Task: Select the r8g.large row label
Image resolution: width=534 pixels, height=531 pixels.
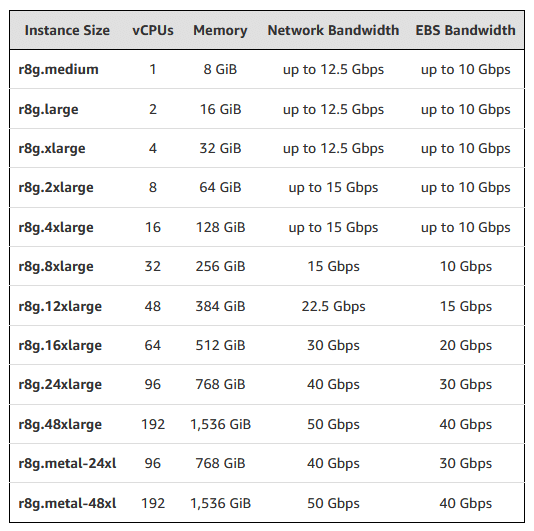Action: [x=48, y=110]
